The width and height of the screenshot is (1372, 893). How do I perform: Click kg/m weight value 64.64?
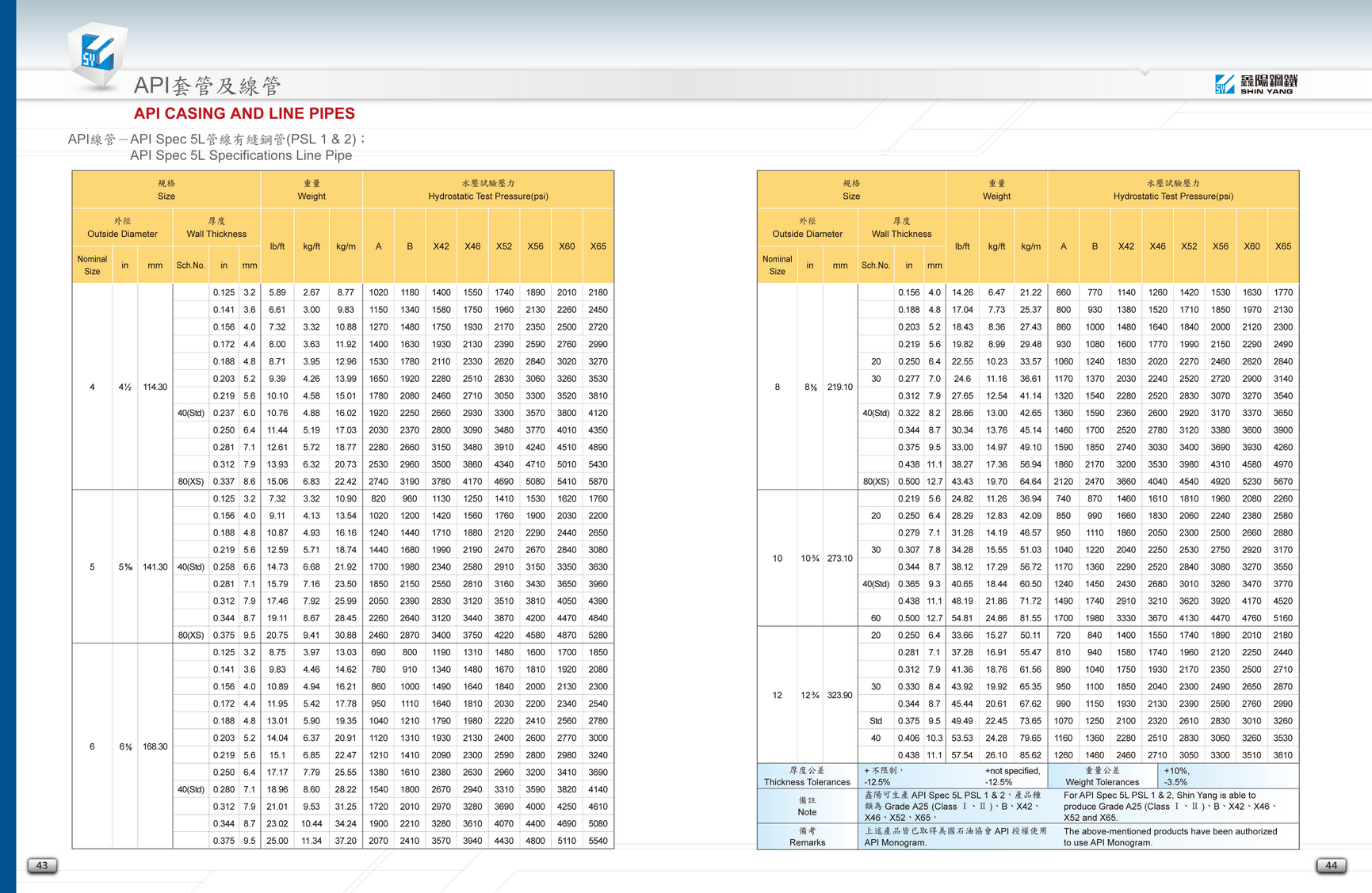[x=1030, y=481]
